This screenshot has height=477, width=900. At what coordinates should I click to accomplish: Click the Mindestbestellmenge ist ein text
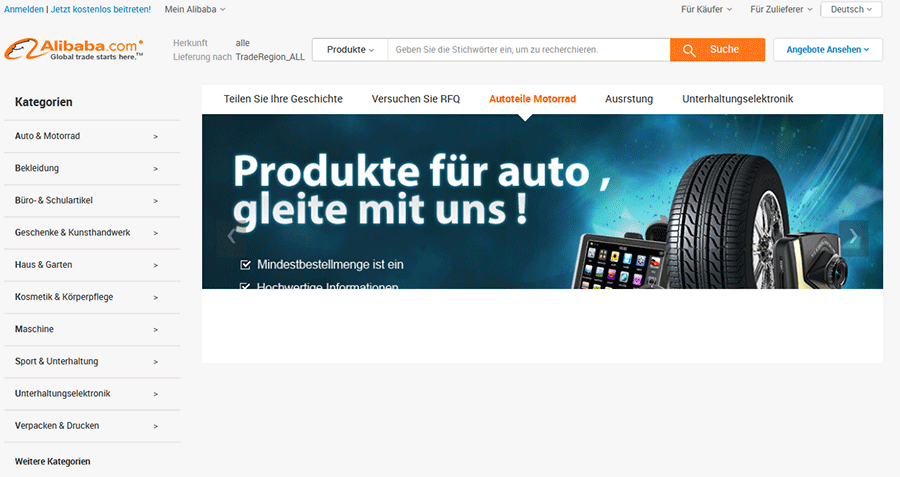click(330, 265)
